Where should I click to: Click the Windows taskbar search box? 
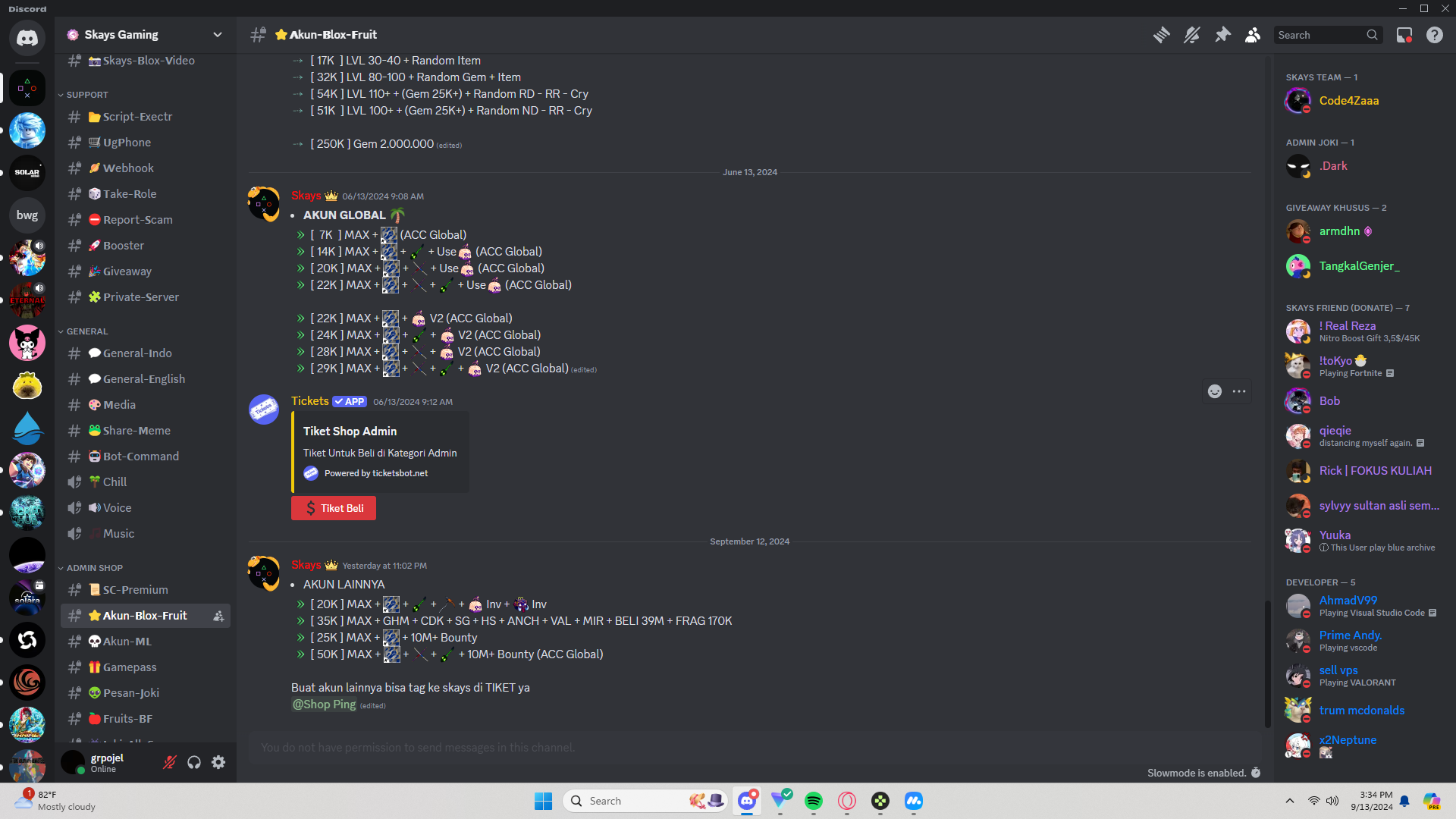[645, 801]
